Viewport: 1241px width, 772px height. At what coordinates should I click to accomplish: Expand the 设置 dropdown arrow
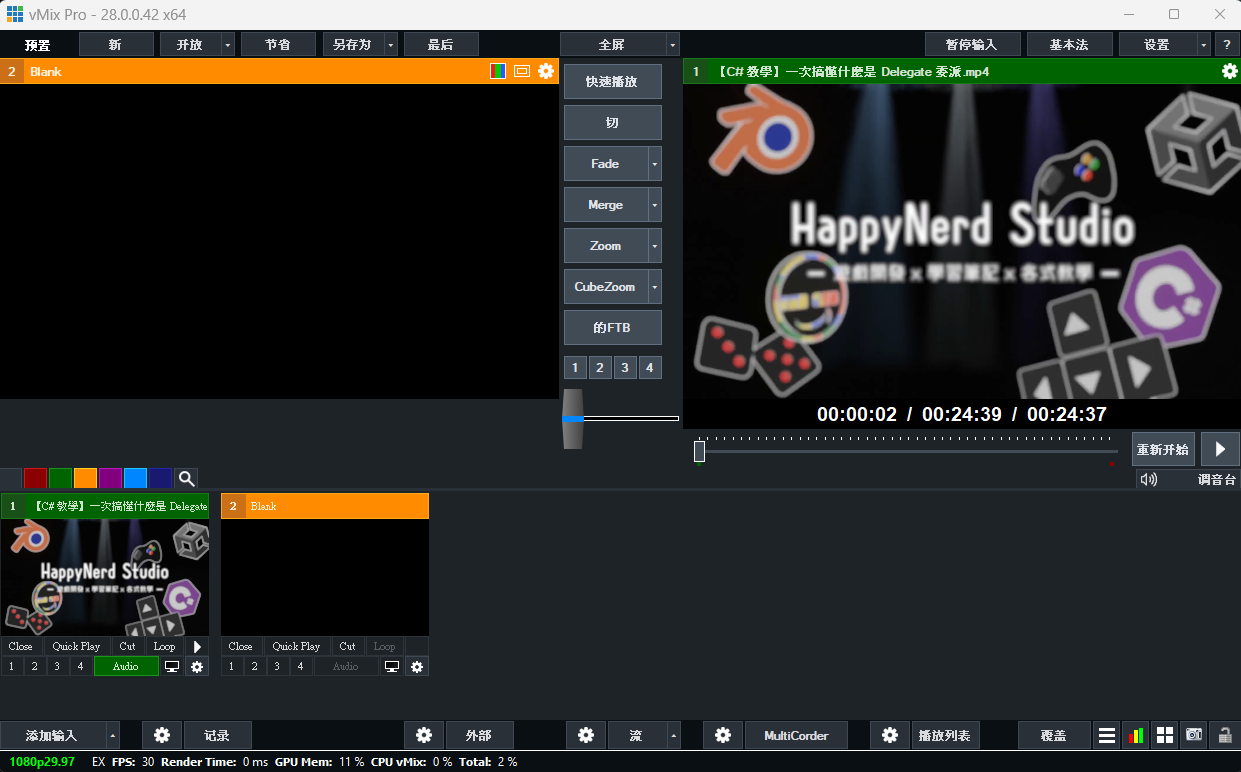1204,44
